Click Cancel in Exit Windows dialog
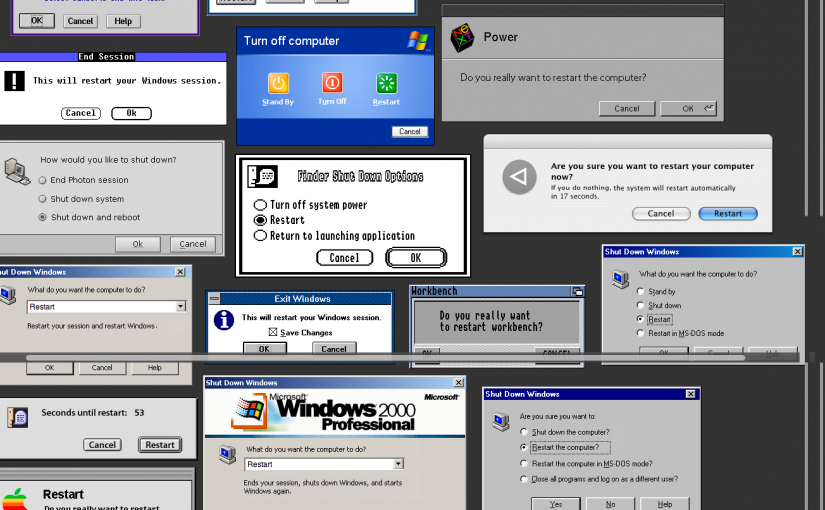 (334, 349)
